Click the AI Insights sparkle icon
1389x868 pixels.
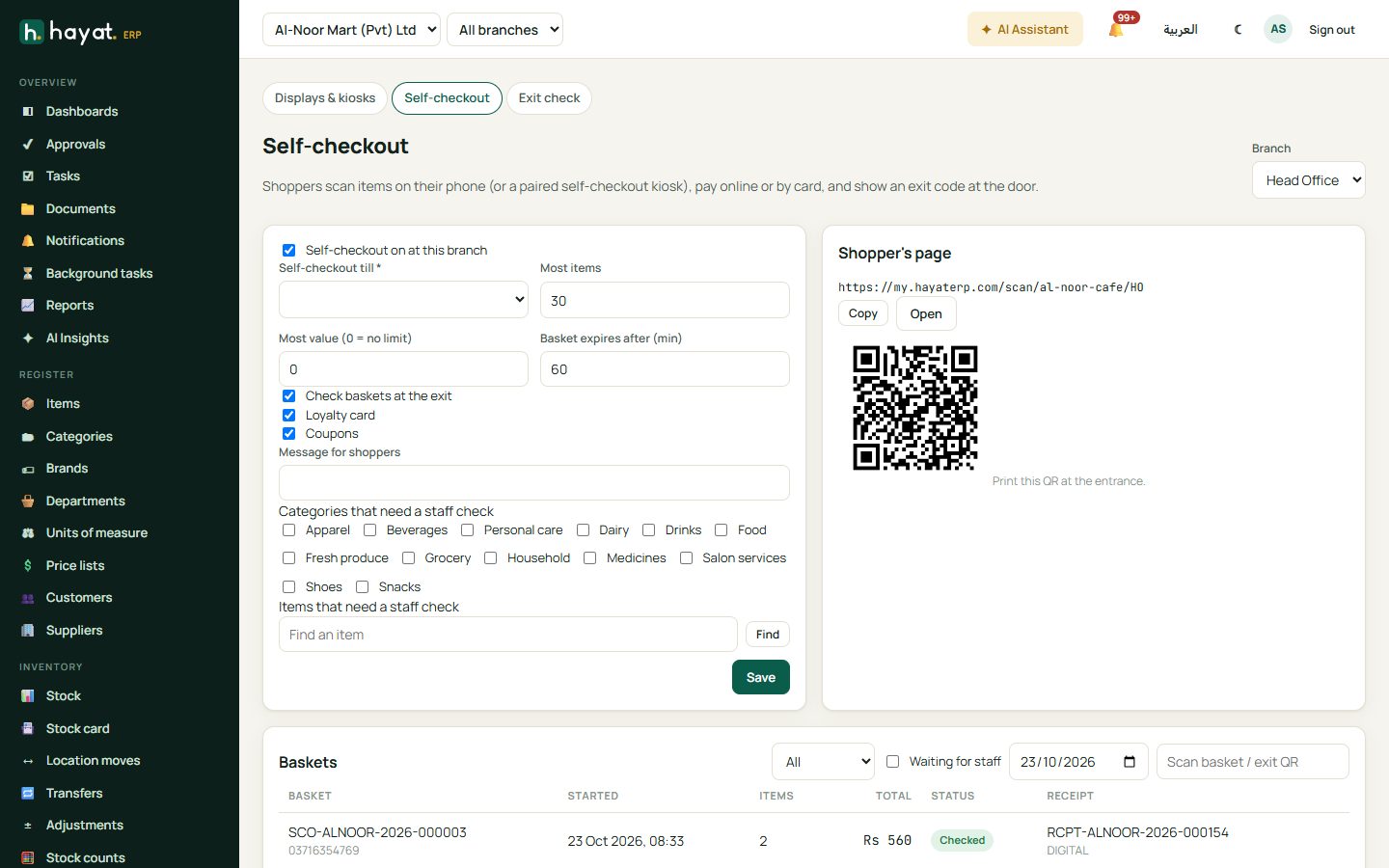tap(28, 339)
